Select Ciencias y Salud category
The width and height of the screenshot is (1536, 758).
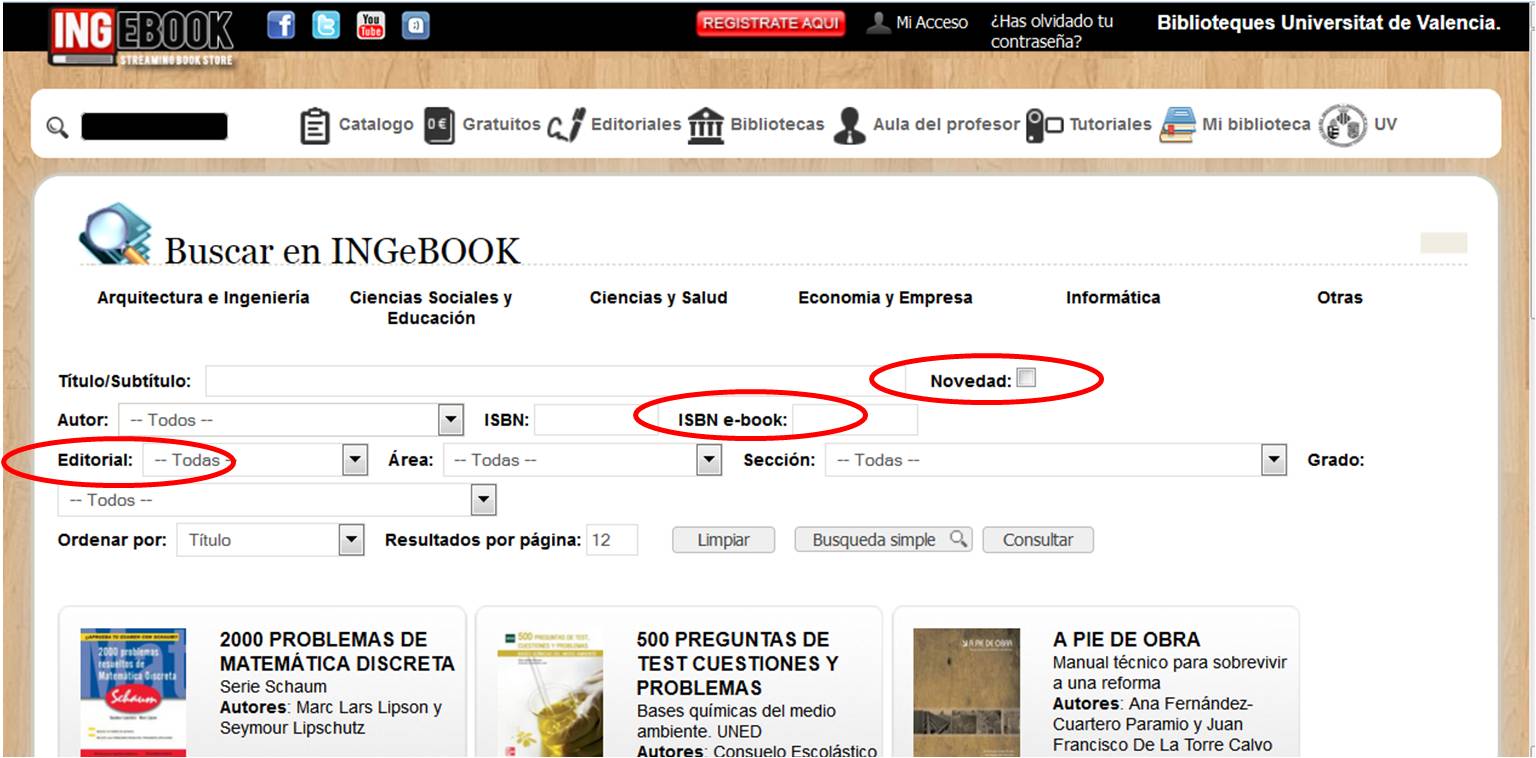point(659,298)
